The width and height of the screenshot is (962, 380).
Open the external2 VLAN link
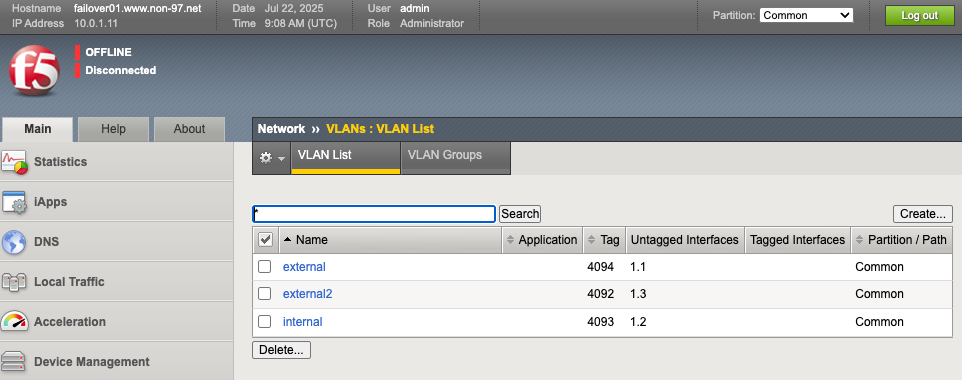307,294
